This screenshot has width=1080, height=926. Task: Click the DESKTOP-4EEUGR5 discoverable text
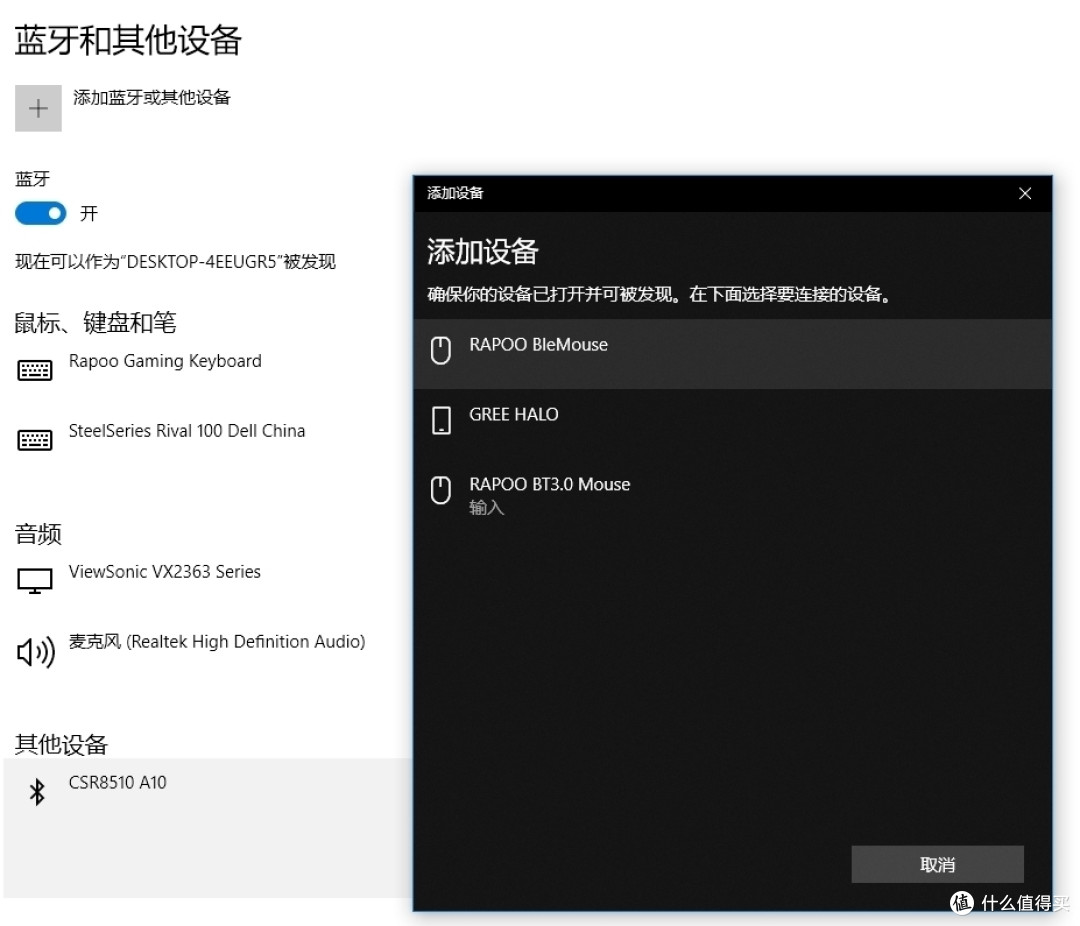176,262
